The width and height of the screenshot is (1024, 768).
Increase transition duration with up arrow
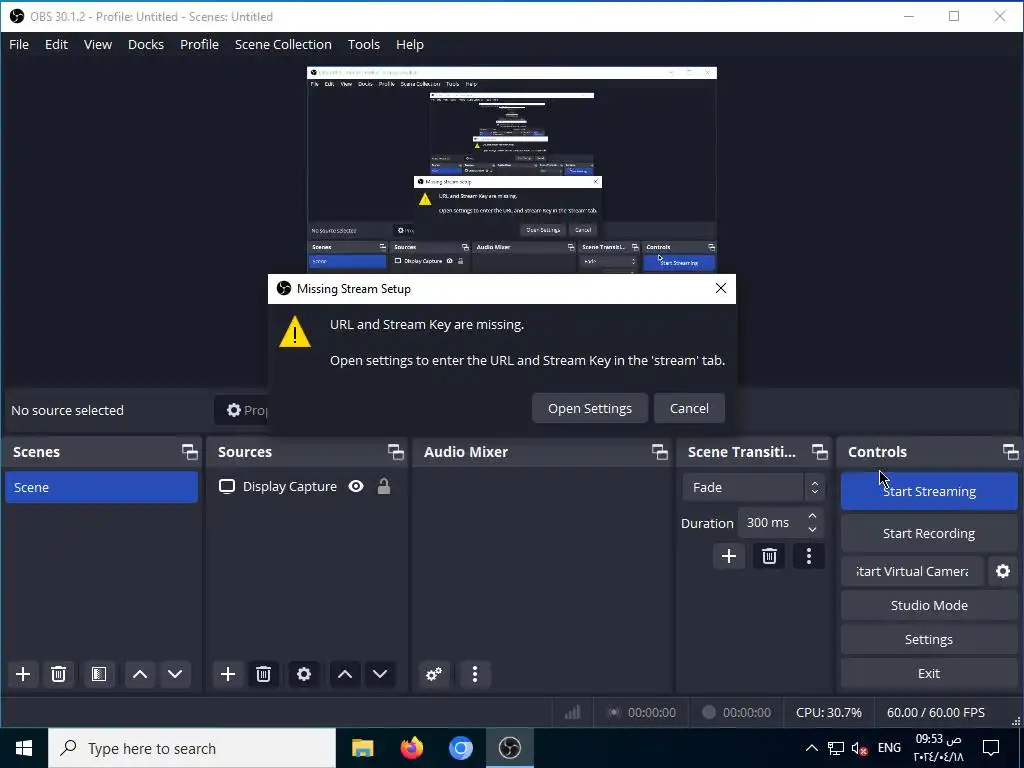(812, 516)
